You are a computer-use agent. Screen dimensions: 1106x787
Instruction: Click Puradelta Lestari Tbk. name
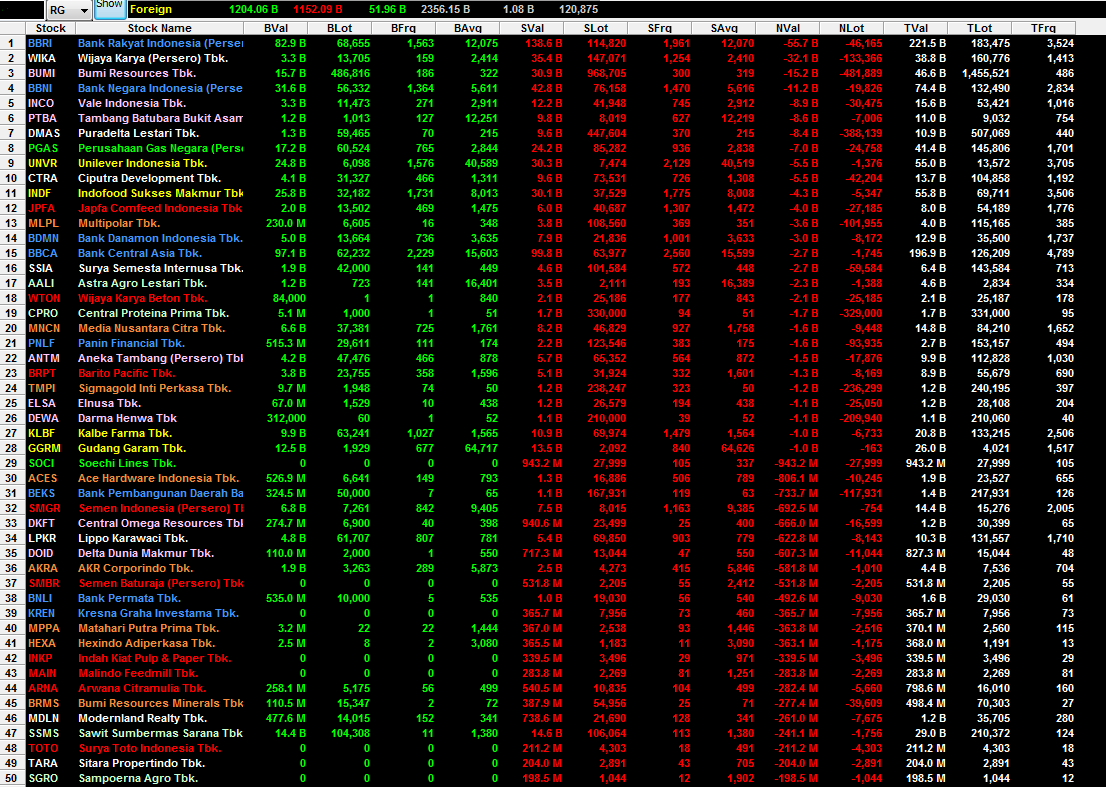point(138,133)
